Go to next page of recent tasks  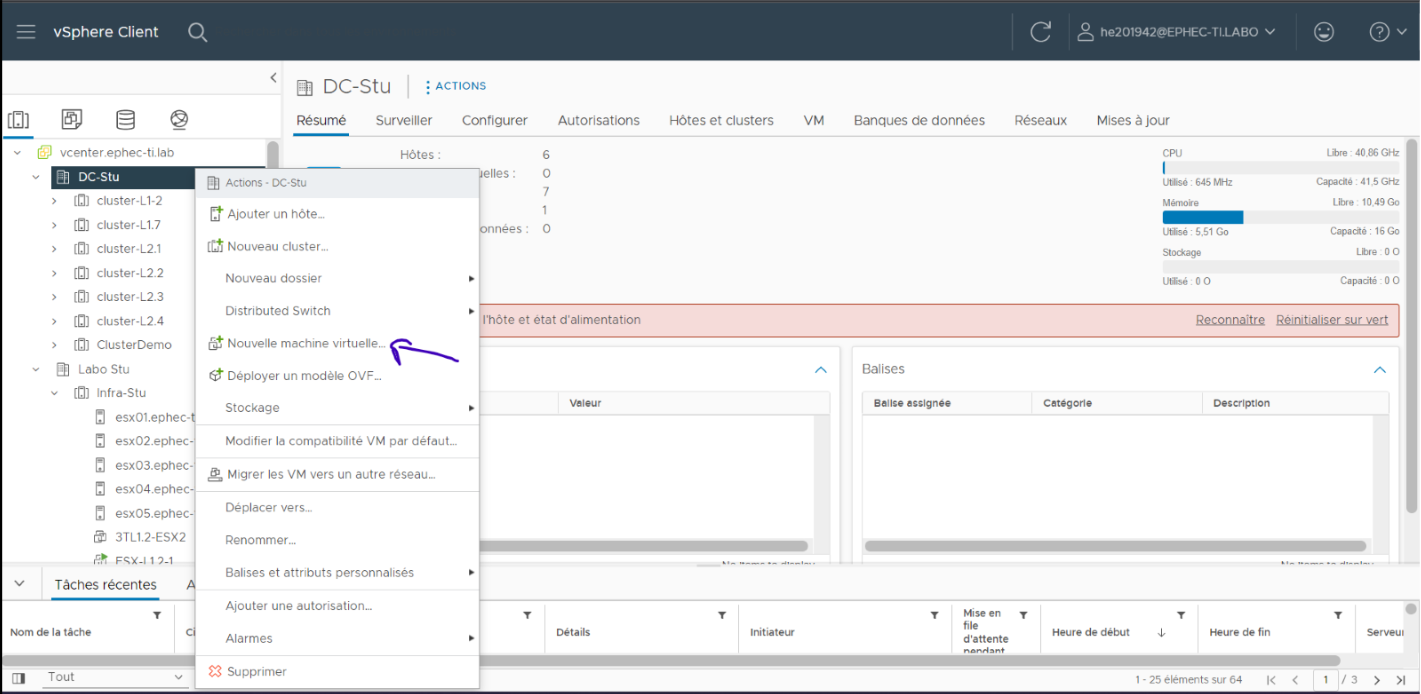click(1376, 680)
